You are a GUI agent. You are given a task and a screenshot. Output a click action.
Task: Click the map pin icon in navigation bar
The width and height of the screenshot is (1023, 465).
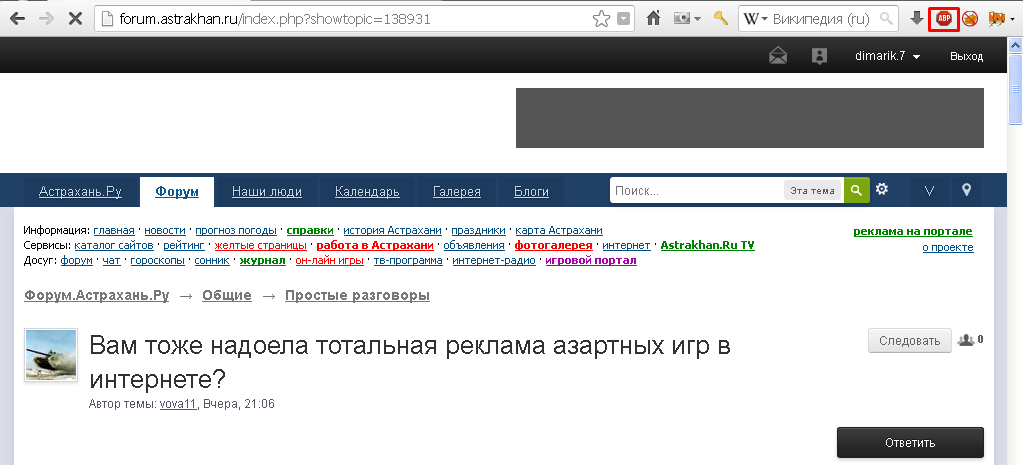click(x=966, y=190)
